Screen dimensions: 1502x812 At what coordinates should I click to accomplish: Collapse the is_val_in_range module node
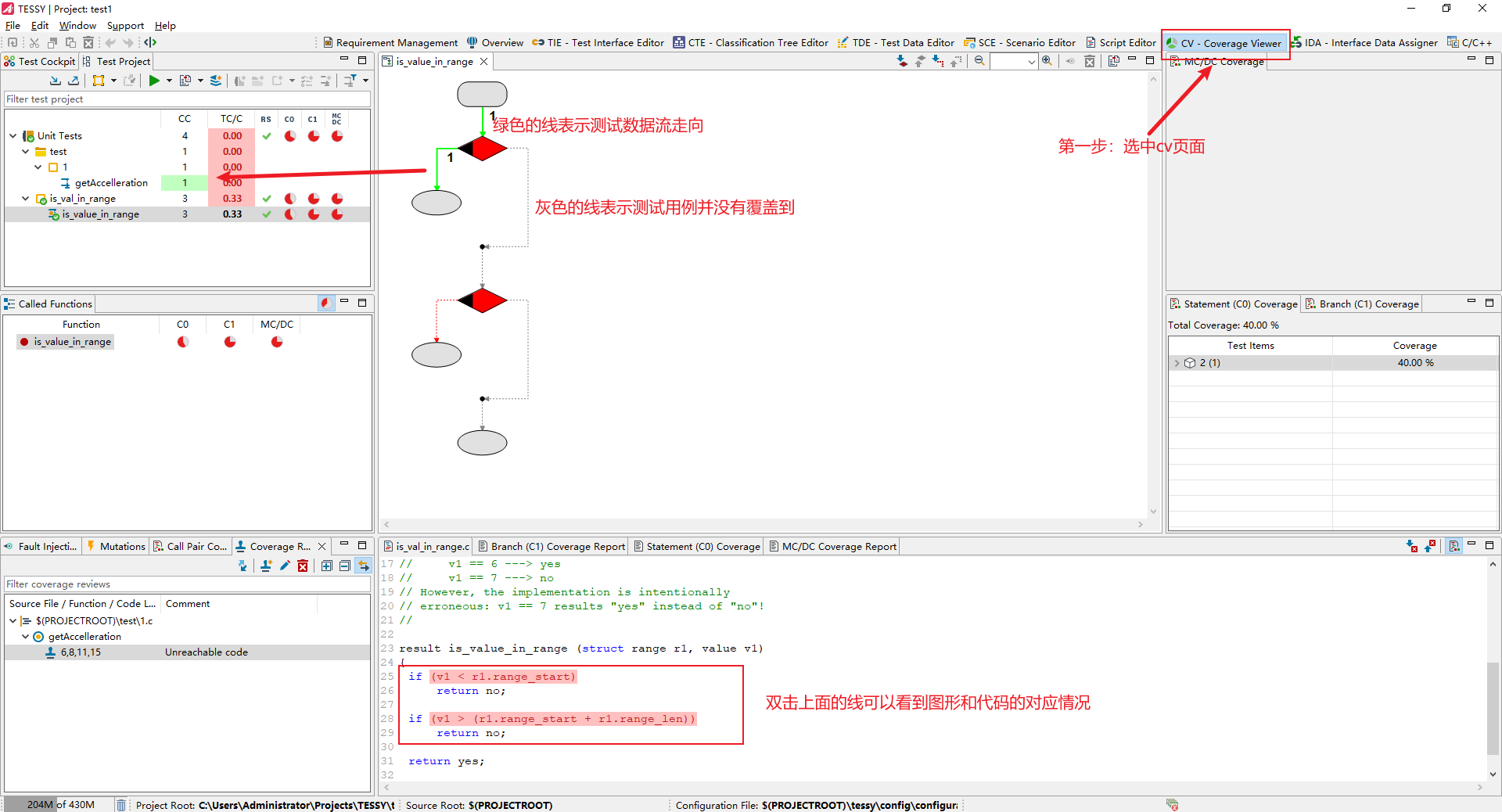click(x=26, y=199)
